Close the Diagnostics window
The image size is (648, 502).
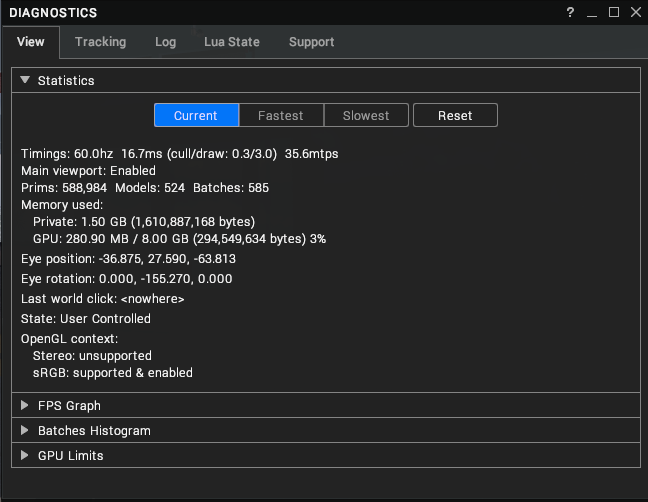pos(635,13)
